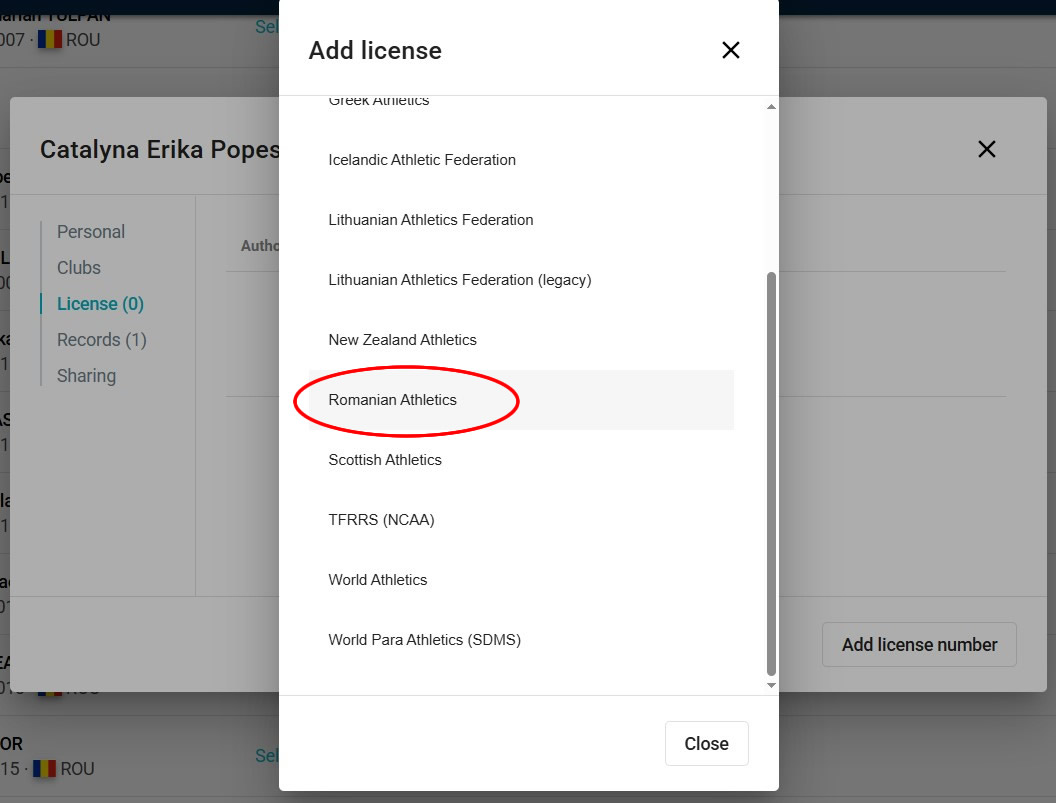This screenshot has width=1056, height=803.
Task: Close the Add license dialog with X
Action: (x=731, y=50)
